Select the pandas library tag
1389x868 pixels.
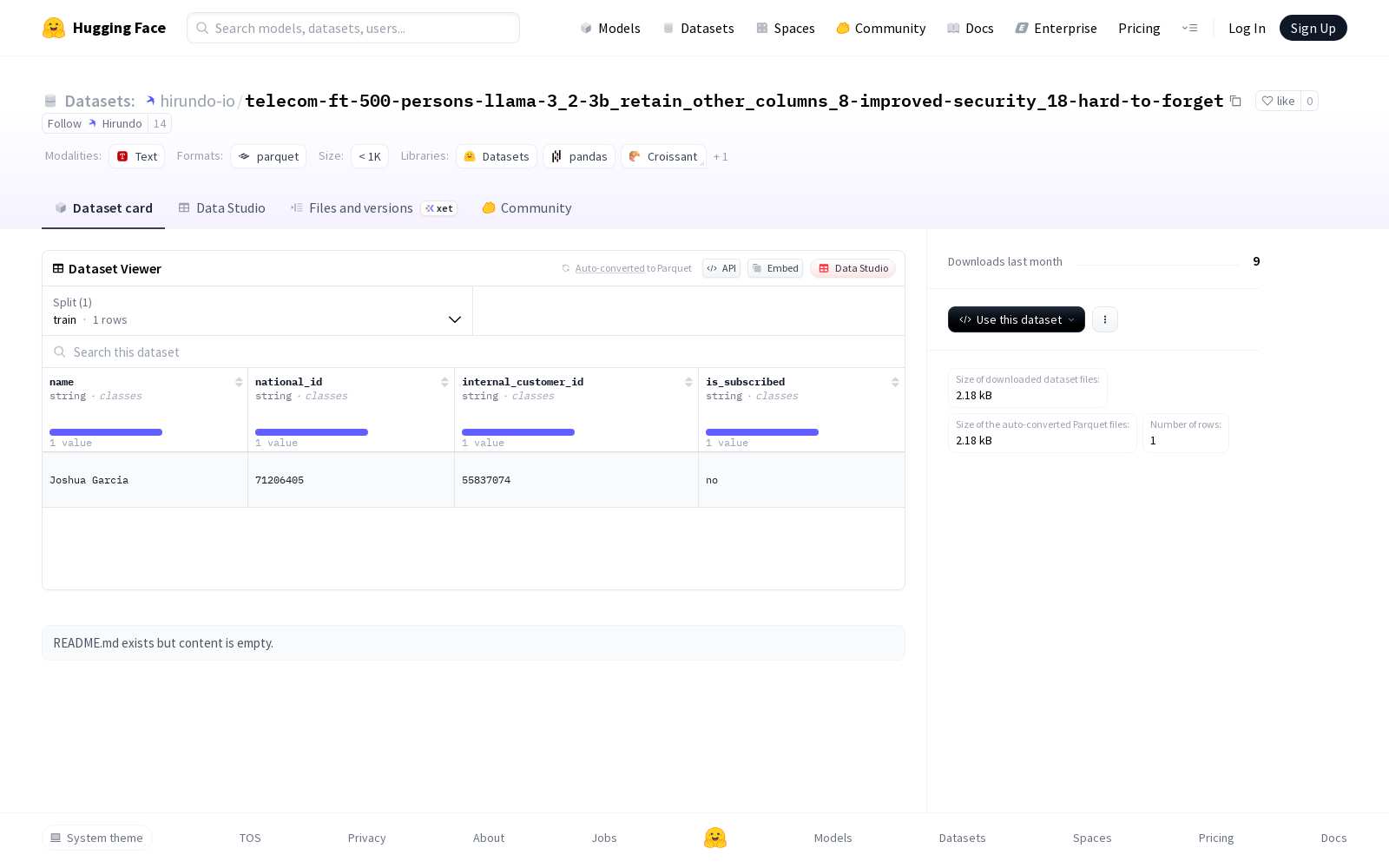579,156
